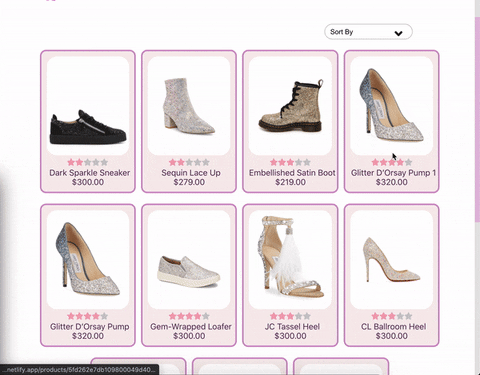This screenshot has width=480, height=375.
Task: Click the CL Ballroom Heel star rating
Action: pos(392,316)
